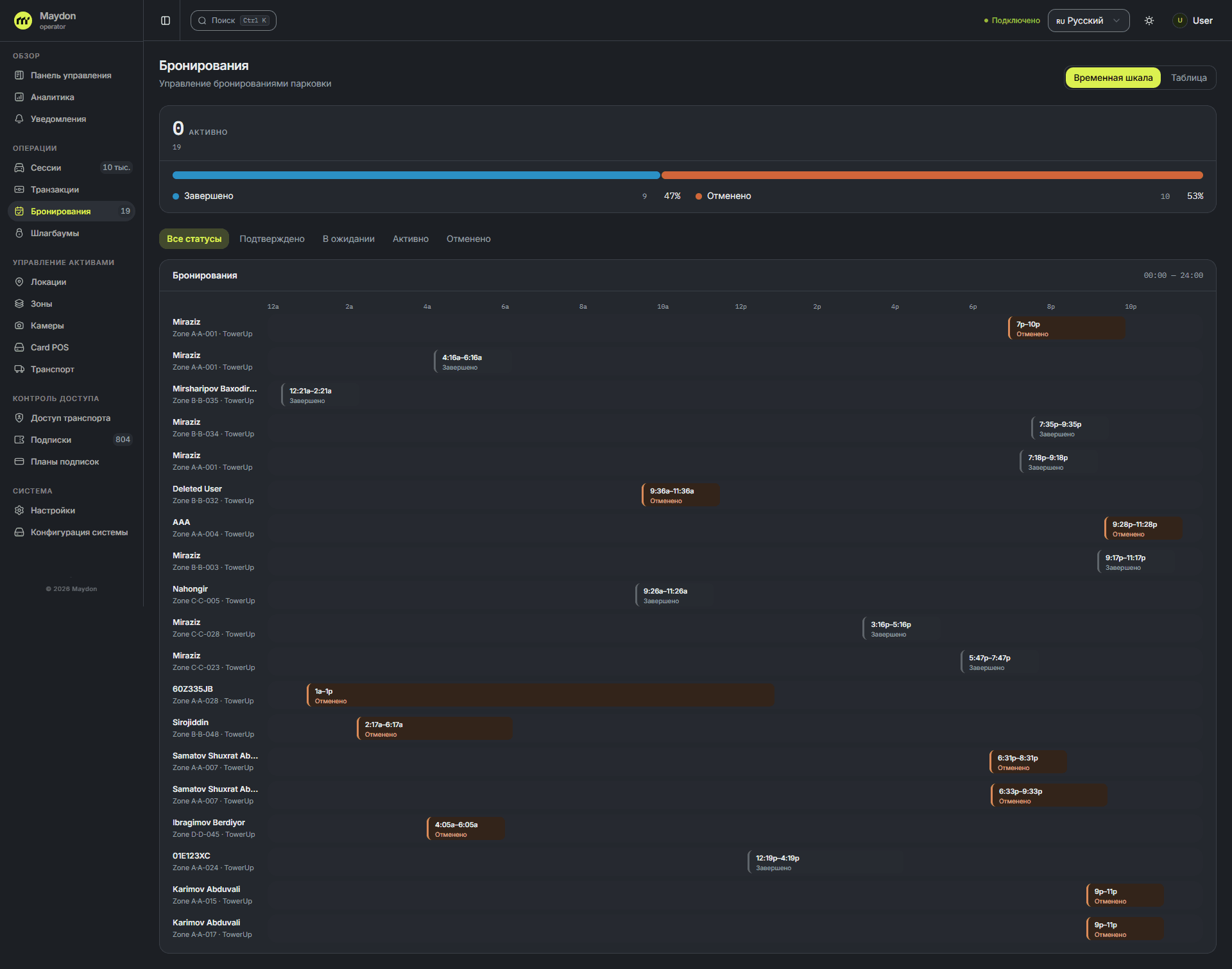Open Cameras icon (Камеры)

tap(19, 325)
